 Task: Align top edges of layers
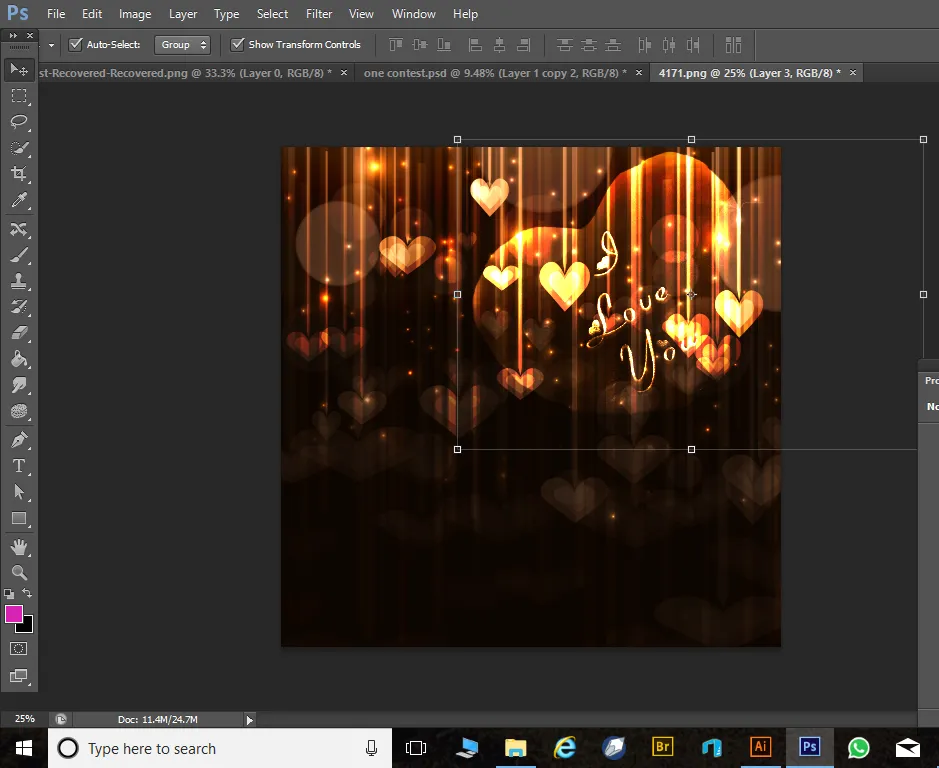tap(396, 45)
